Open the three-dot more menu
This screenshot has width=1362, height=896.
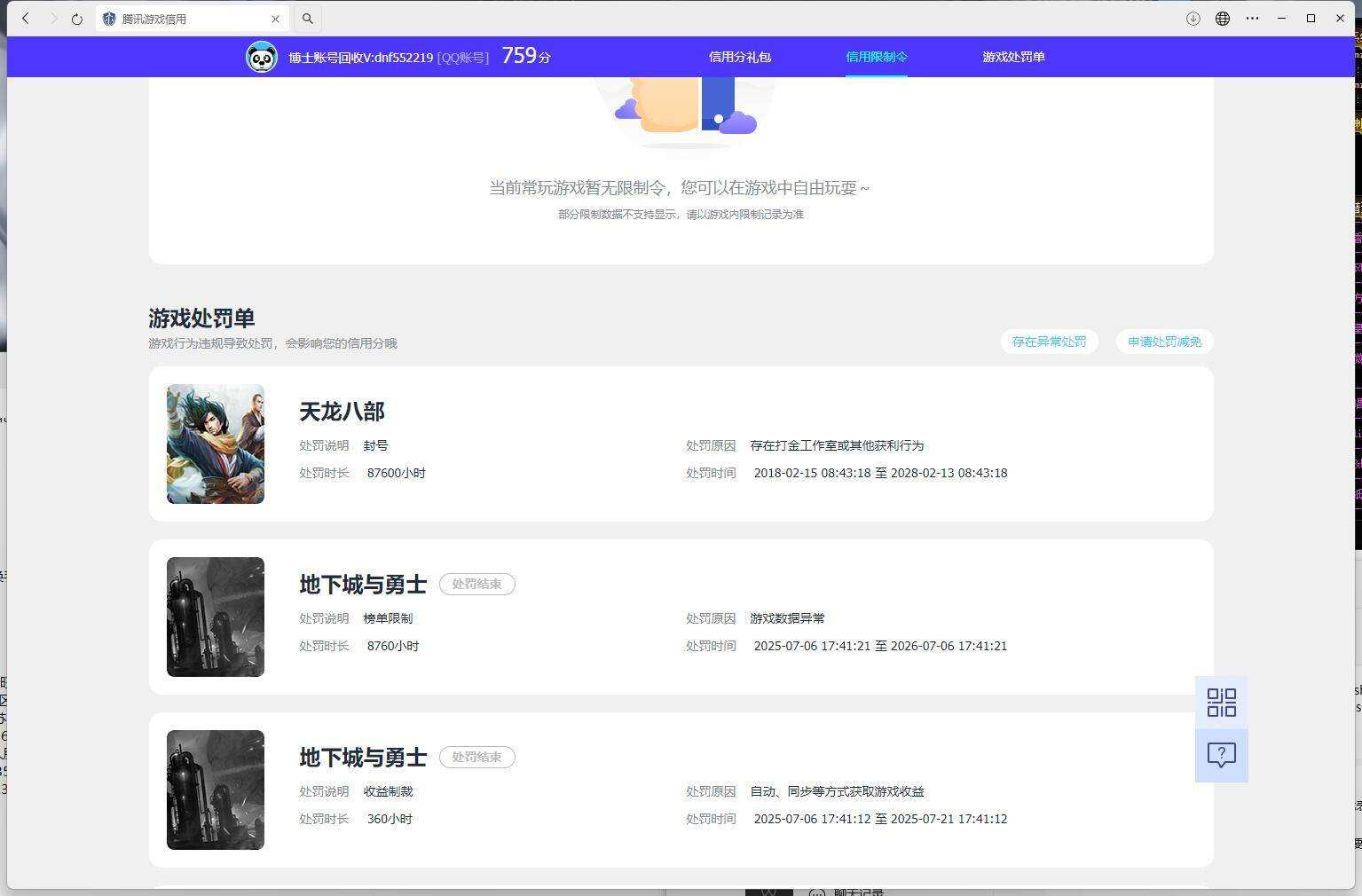tap(1252, 19)
